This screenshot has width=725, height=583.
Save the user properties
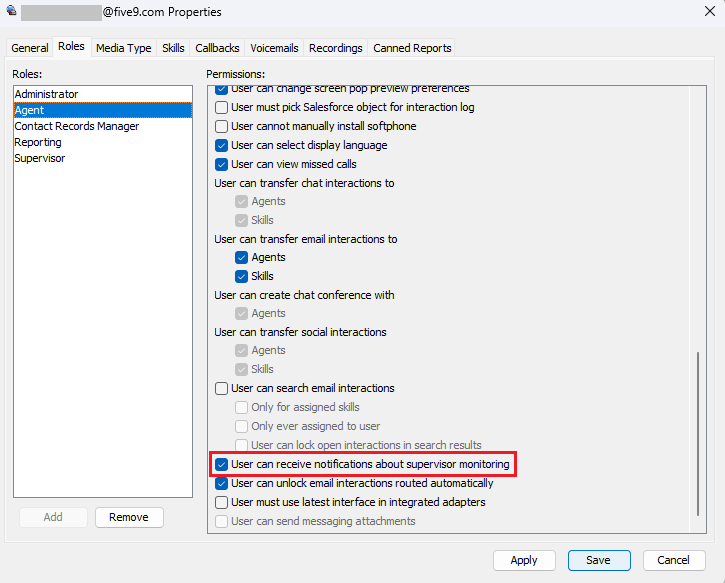[599, 560]
